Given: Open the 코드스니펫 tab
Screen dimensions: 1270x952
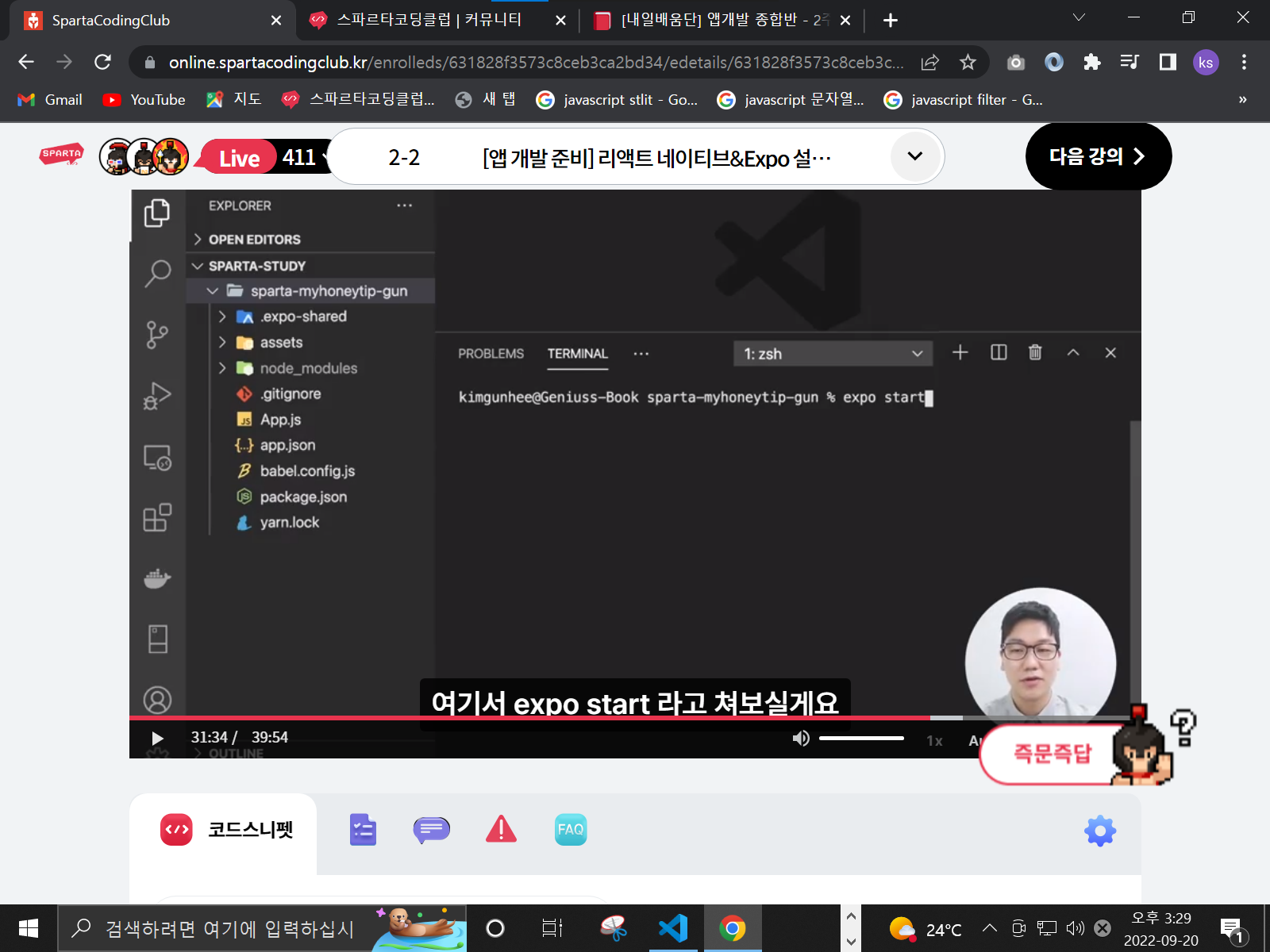Looking at the screenshot, I should coord(223,830).
